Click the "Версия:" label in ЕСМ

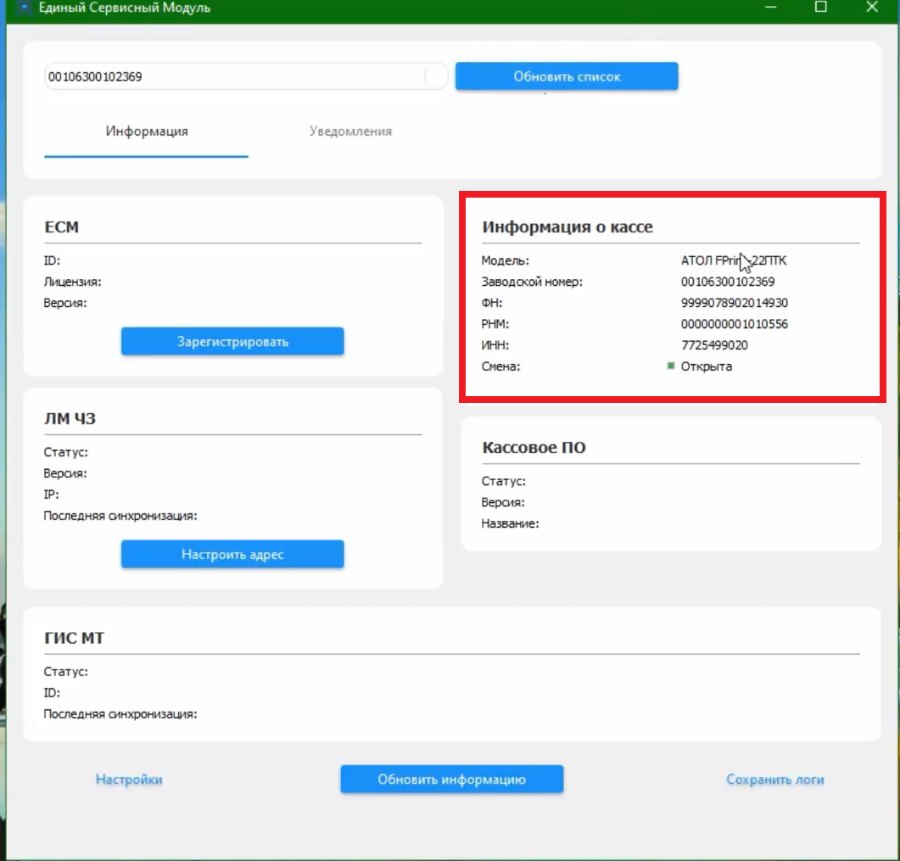point(65,303)
